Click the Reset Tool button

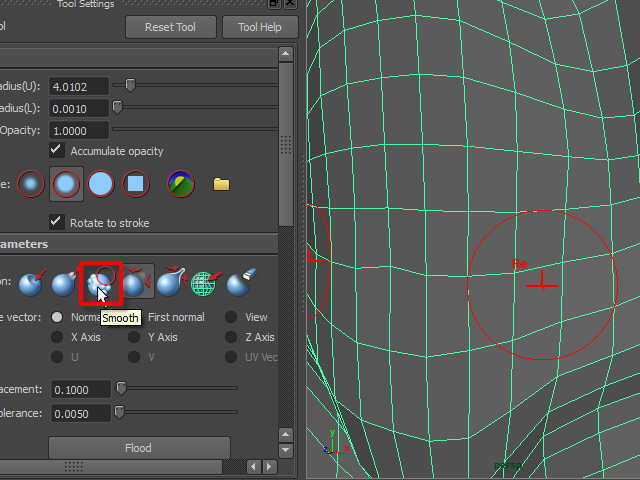pos(170,27)
